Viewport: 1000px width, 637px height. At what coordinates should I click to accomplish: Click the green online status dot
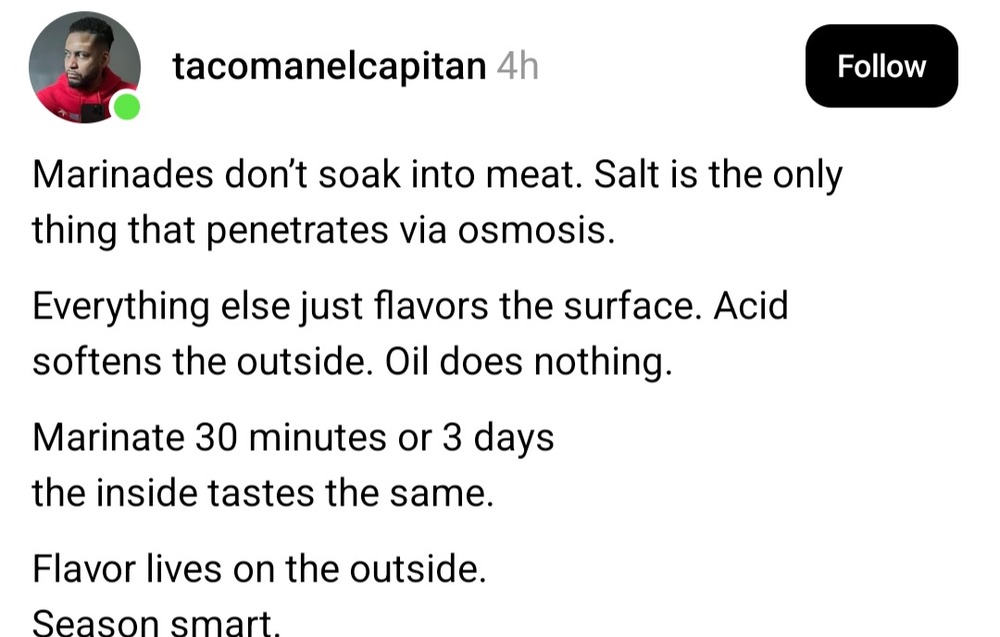point(126,107)
